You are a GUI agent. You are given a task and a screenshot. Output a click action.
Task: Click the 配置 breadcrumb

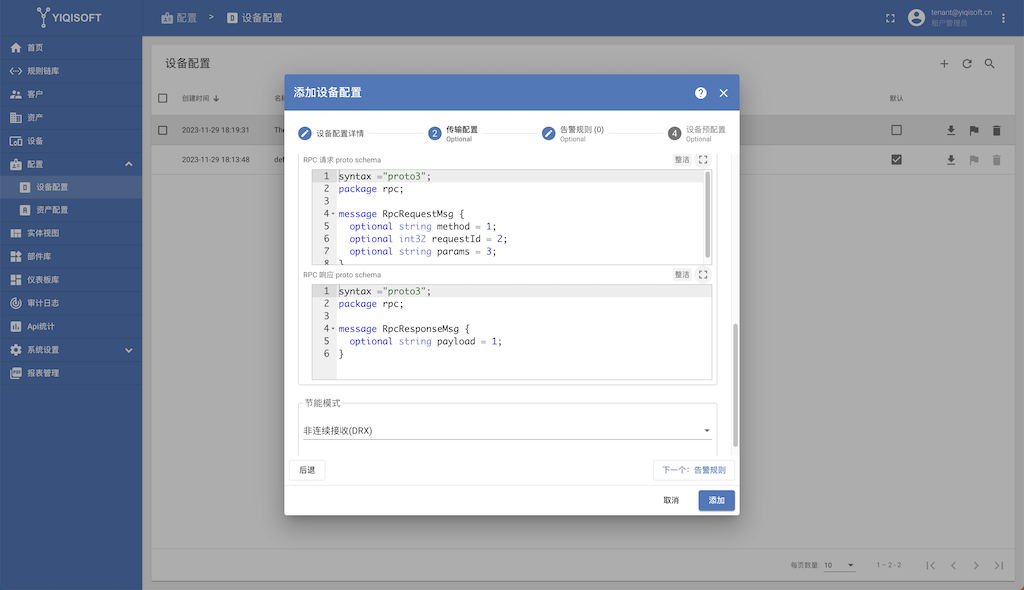pos(179,18)
